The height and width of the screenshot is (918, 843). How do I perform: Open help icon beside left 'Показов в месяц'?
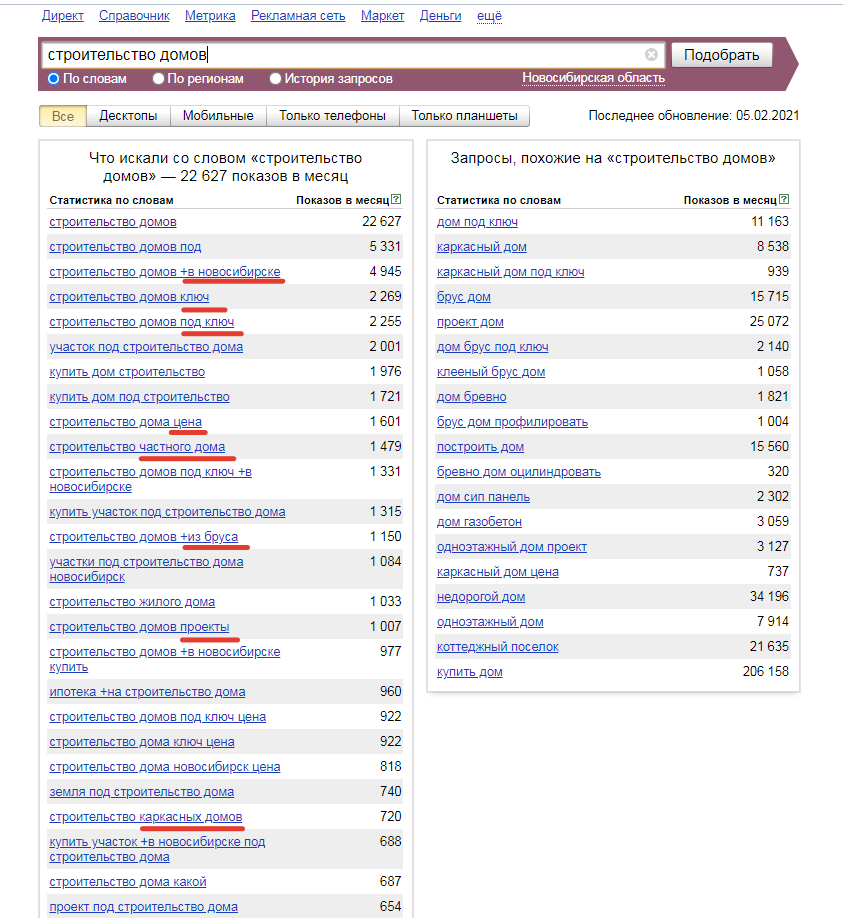(396, 200)
